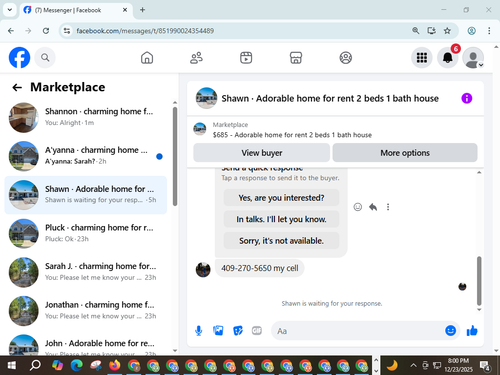This screenshot has height=375, width=500.
Task: Send 'Sorry, it's not available.' response
Action: pos(281,241)
